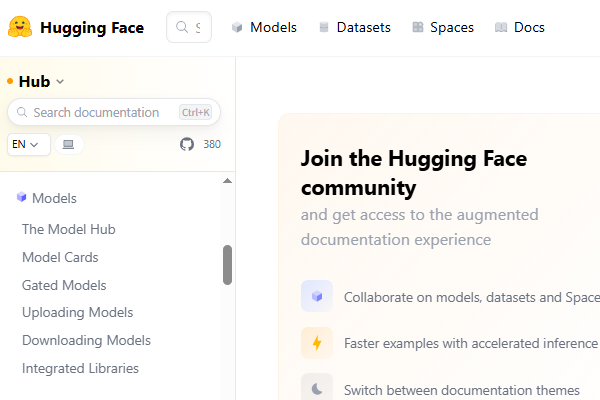Viewport: 600px width, 400px height.
Task: Click the Join the Hugging Face community heading
Action: pos(414,173)
